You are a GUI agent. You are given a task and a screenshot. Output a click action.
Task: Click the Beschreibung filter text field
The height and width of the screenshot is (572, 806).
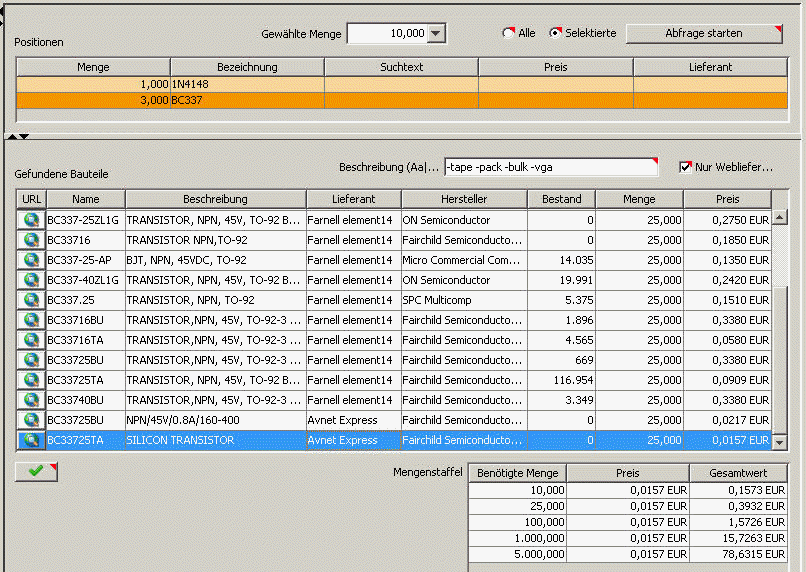549,167
